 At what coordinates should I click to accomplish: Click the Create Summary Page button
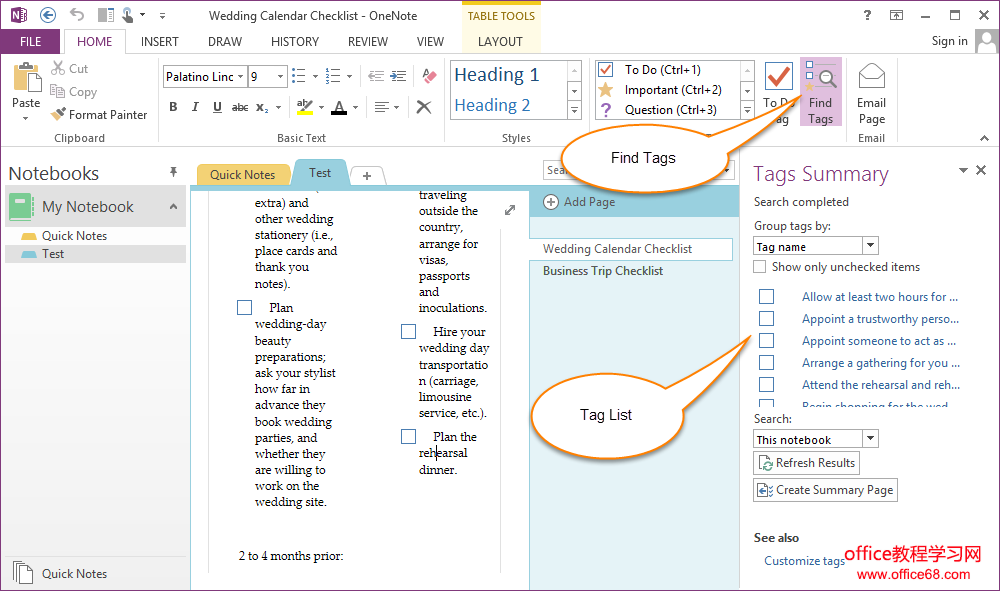click(x=825, y=490)
